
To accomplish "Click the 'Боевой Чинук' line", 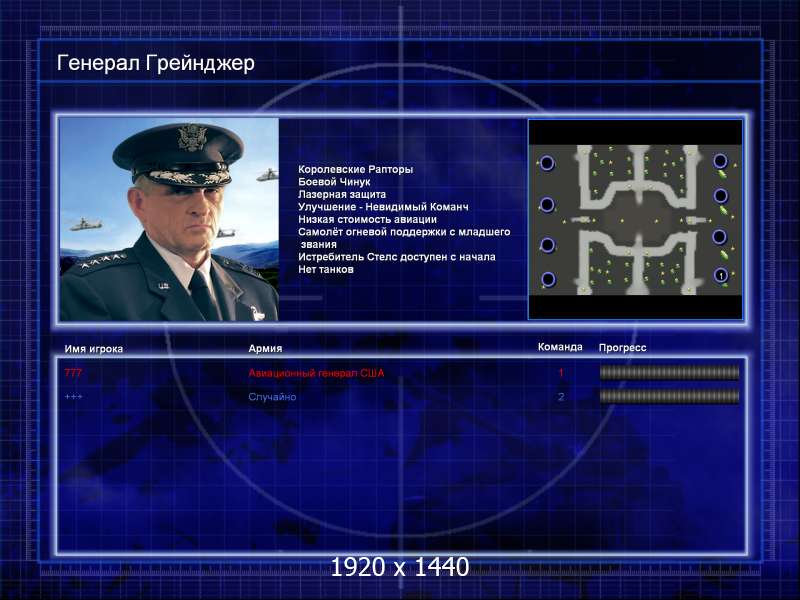I will (334, 182).
